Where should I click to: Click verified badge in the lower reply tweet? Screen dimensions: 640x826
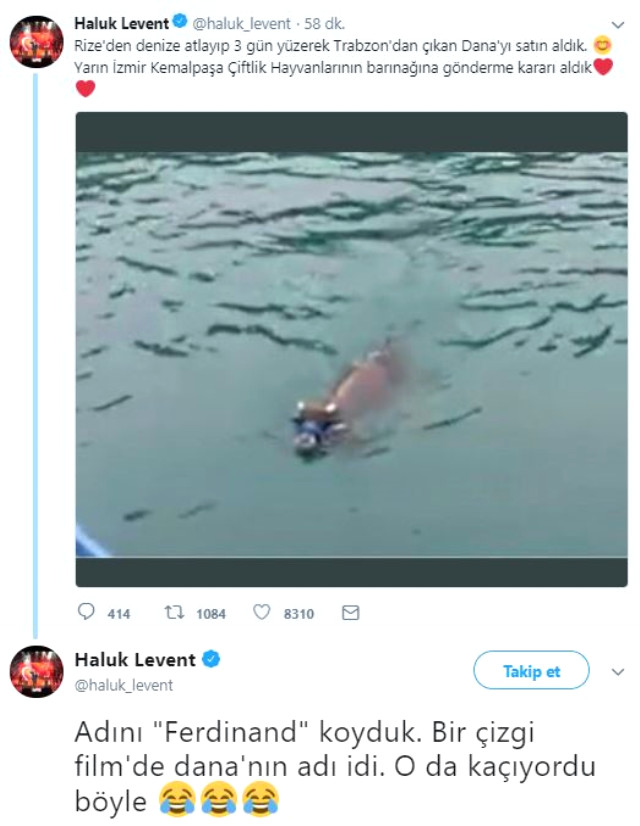(x=212, y=659)
